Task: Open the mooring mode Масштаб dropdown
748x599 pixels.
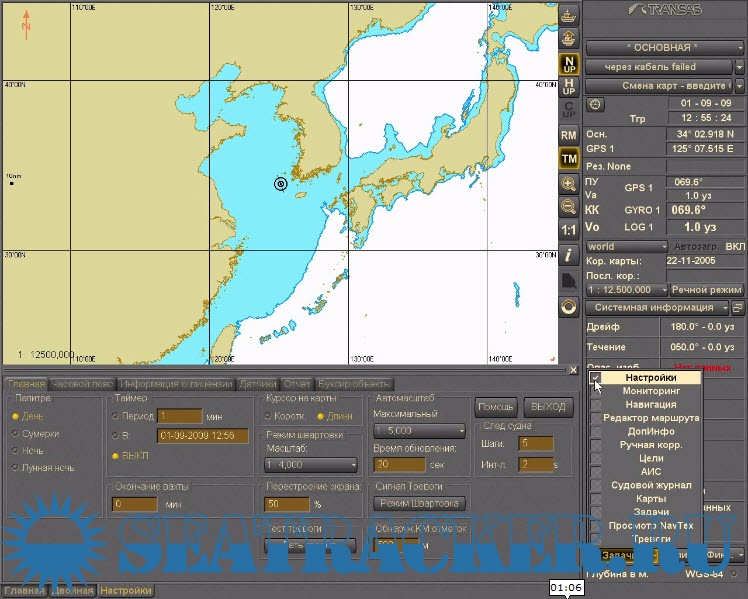Action: pos(311,465)
